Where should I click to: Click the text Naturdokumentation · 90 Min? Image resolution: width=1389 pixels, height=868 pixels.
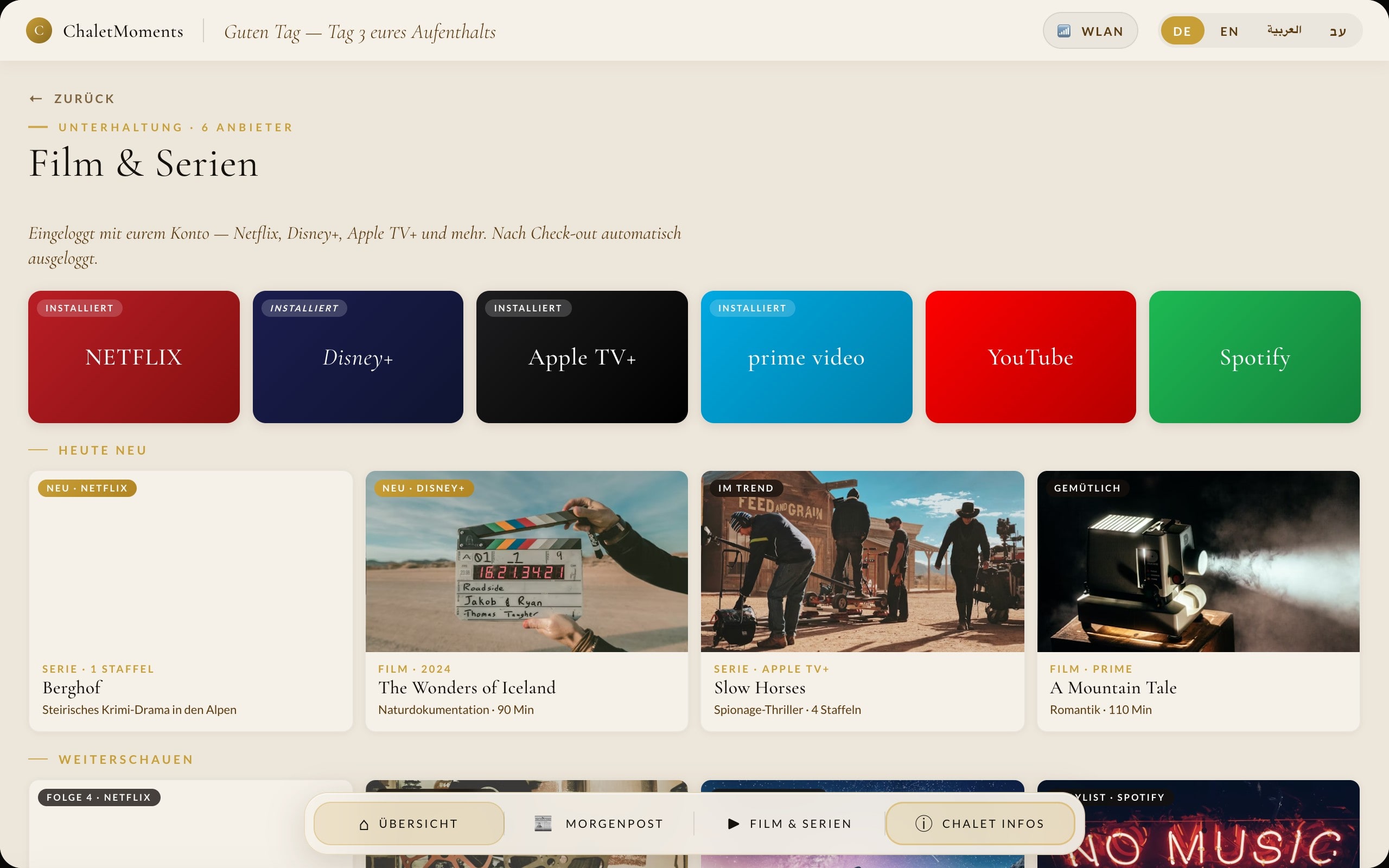(456, 710)
